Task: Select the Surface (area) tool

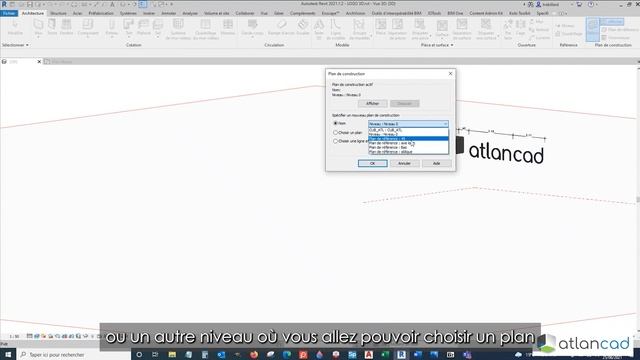Action: coord(442,28)
